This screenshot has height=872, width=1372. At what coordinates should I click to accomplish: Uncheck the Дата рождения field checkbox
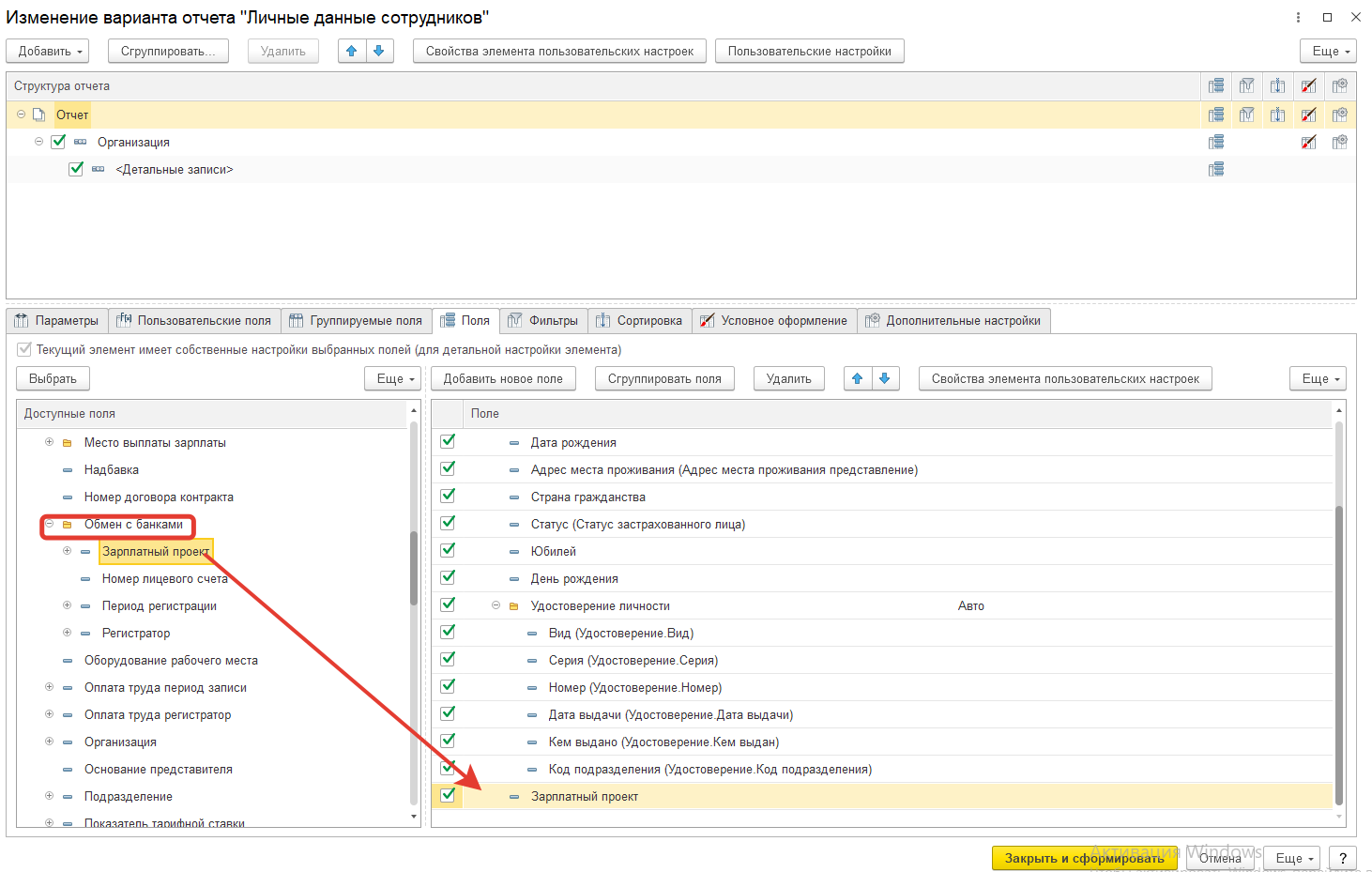pyautogui.click(x=448, y=441)
